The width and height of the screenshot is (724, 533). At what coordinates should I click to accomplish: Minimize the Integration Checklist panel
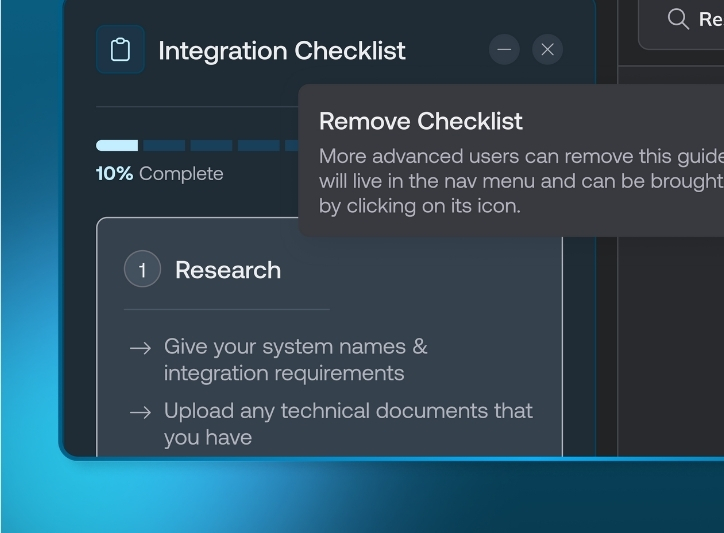pos(504,49)
